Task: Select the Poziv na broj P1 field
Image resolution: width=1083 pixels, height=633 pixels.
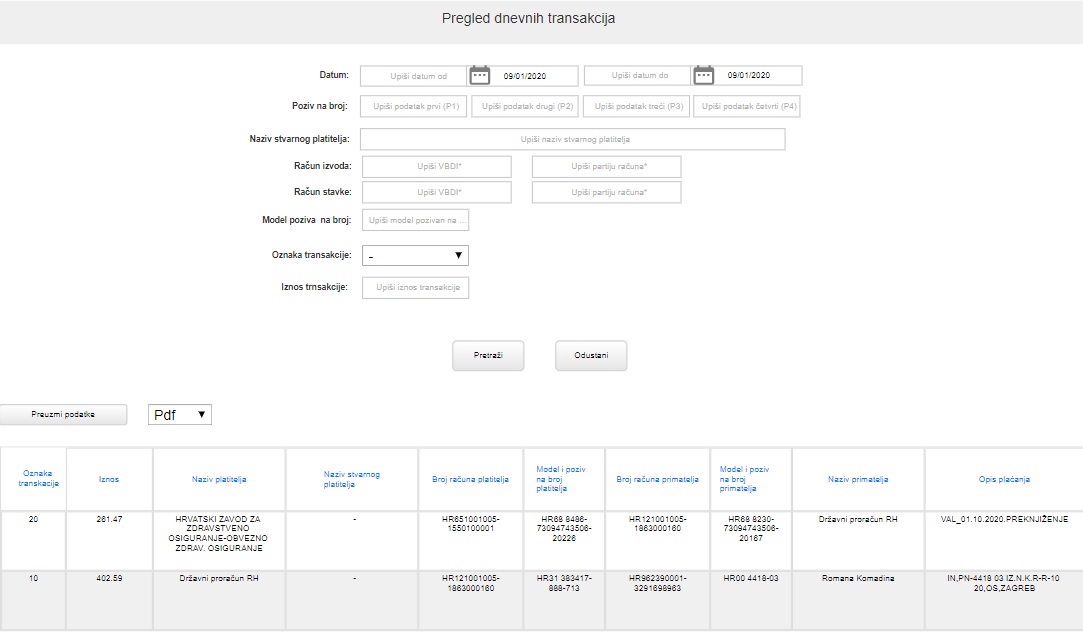Action: pyautogui.click(x=415, y=106)
